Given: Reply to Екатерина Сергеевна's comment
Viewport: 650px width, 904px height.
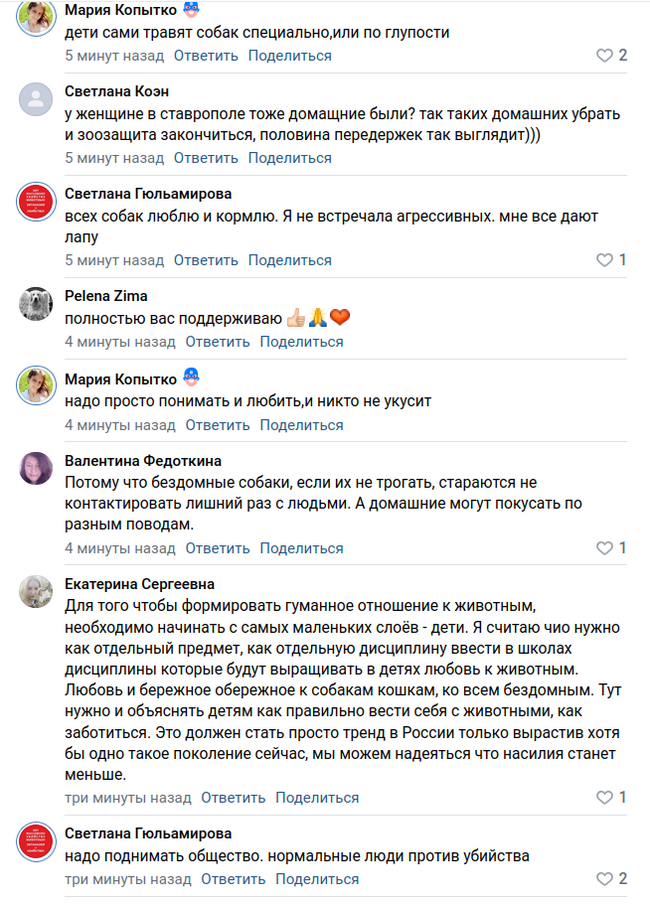Looking at the screenshot, I should 233,798.
